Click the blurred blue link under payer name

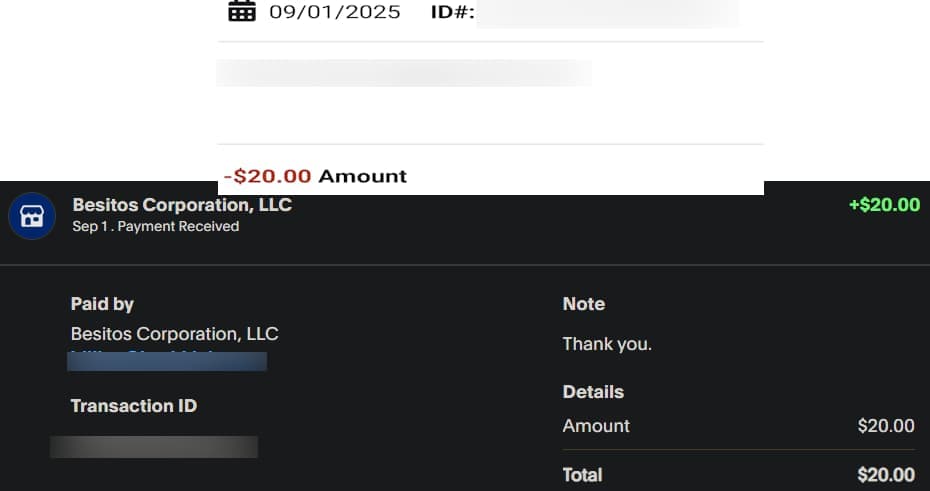click(167, 361)
